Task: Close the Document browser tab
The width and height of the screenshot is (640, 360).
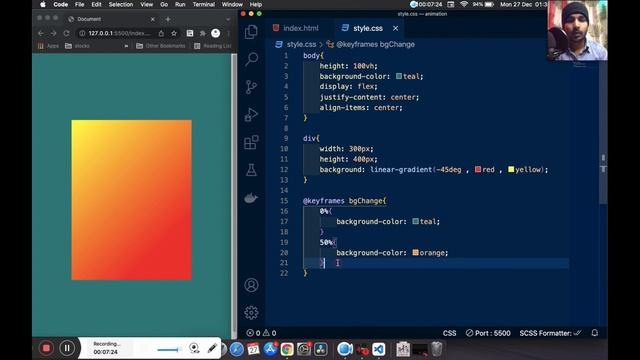Action: (x=153, y=19)
